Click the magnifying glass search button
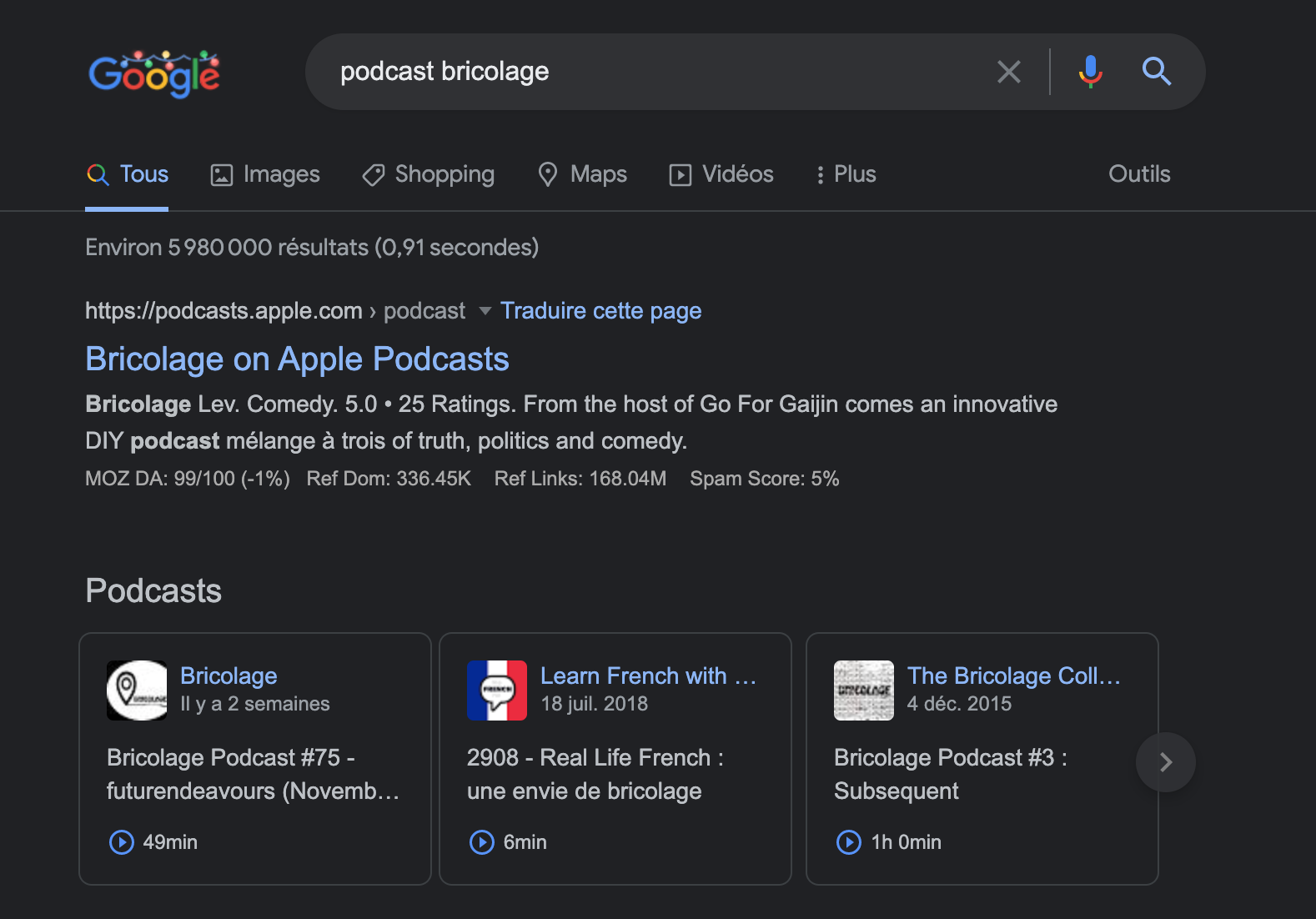This screenshot has width=1316, height=919. (x=1157, y=72)
